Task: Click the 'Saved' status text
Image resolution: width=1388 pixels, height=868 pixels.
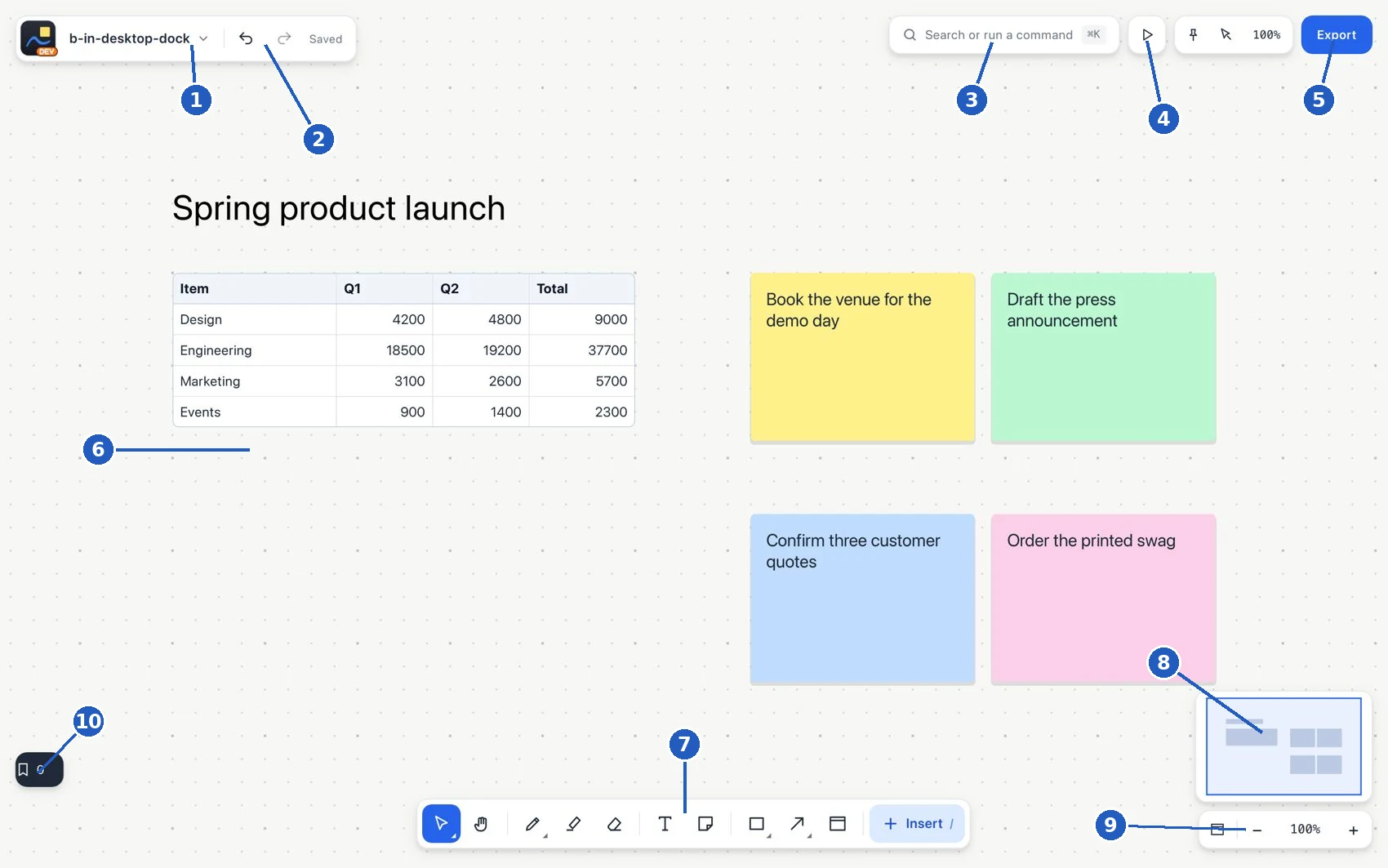Action: (326, 39)
